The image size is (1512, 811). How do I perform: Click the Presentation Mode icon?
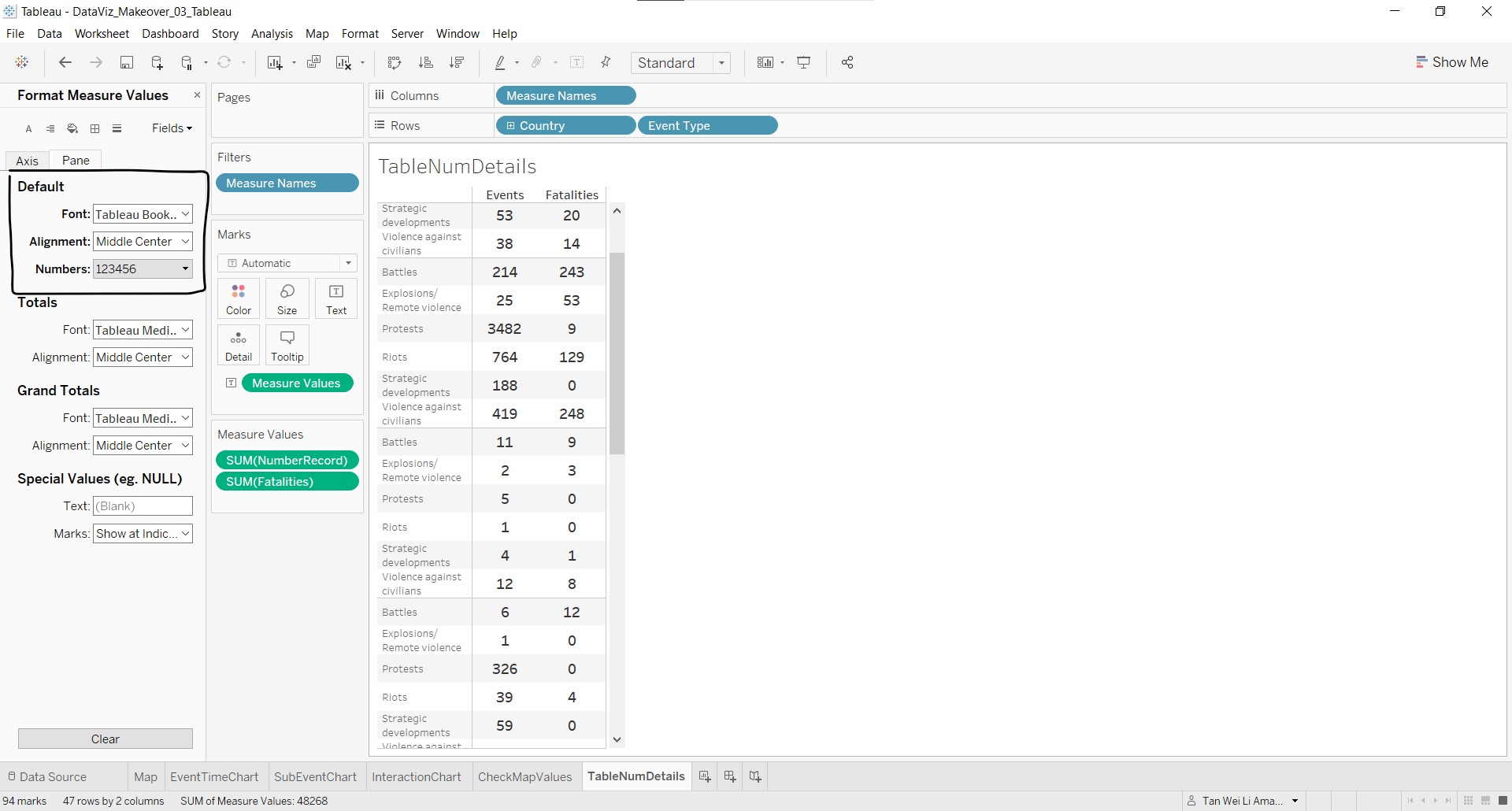point(804,63)
